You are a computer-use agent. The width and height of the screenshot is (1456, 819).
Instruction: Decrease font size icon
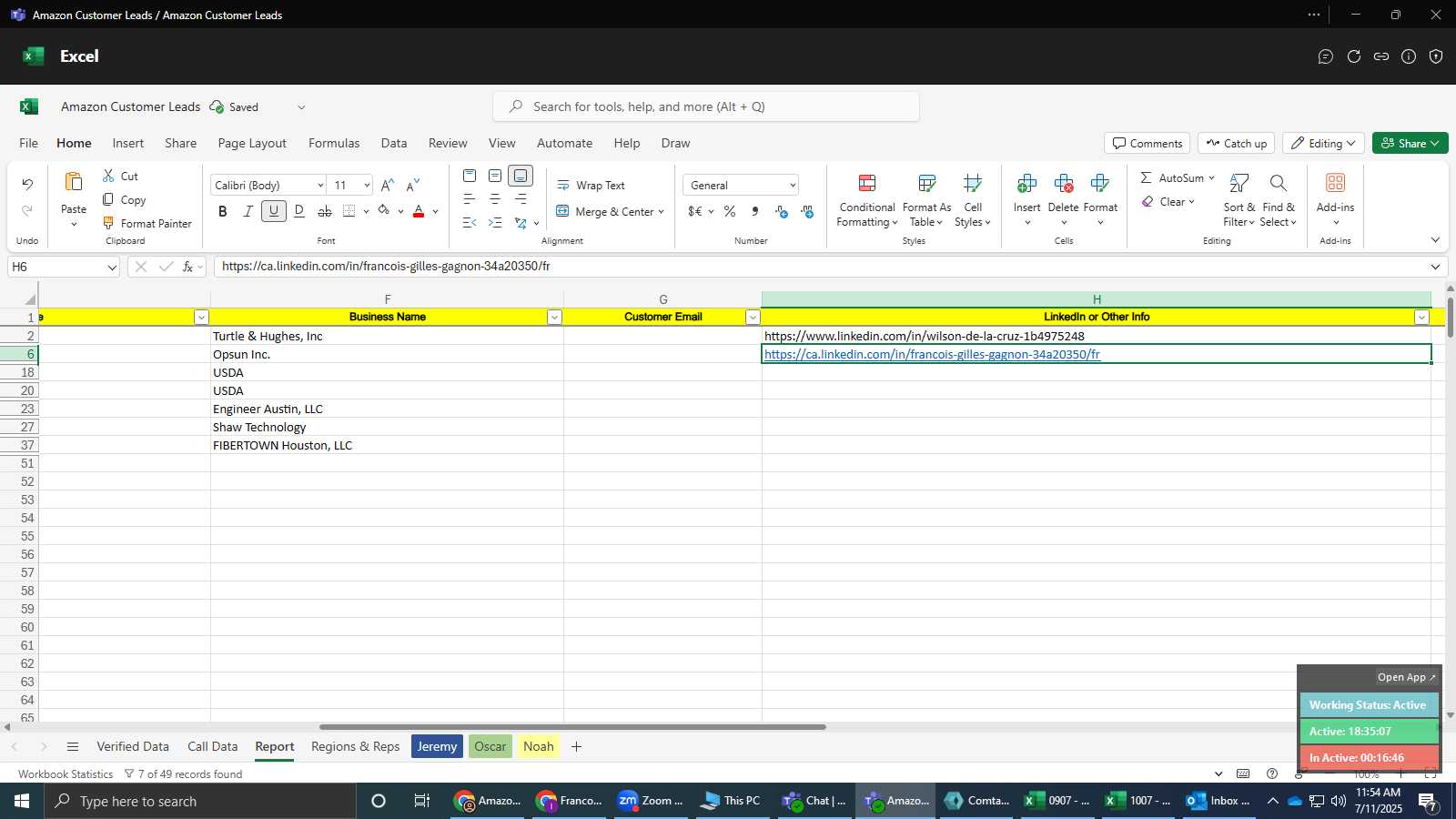pyautogui.click(x=413, y=185)
